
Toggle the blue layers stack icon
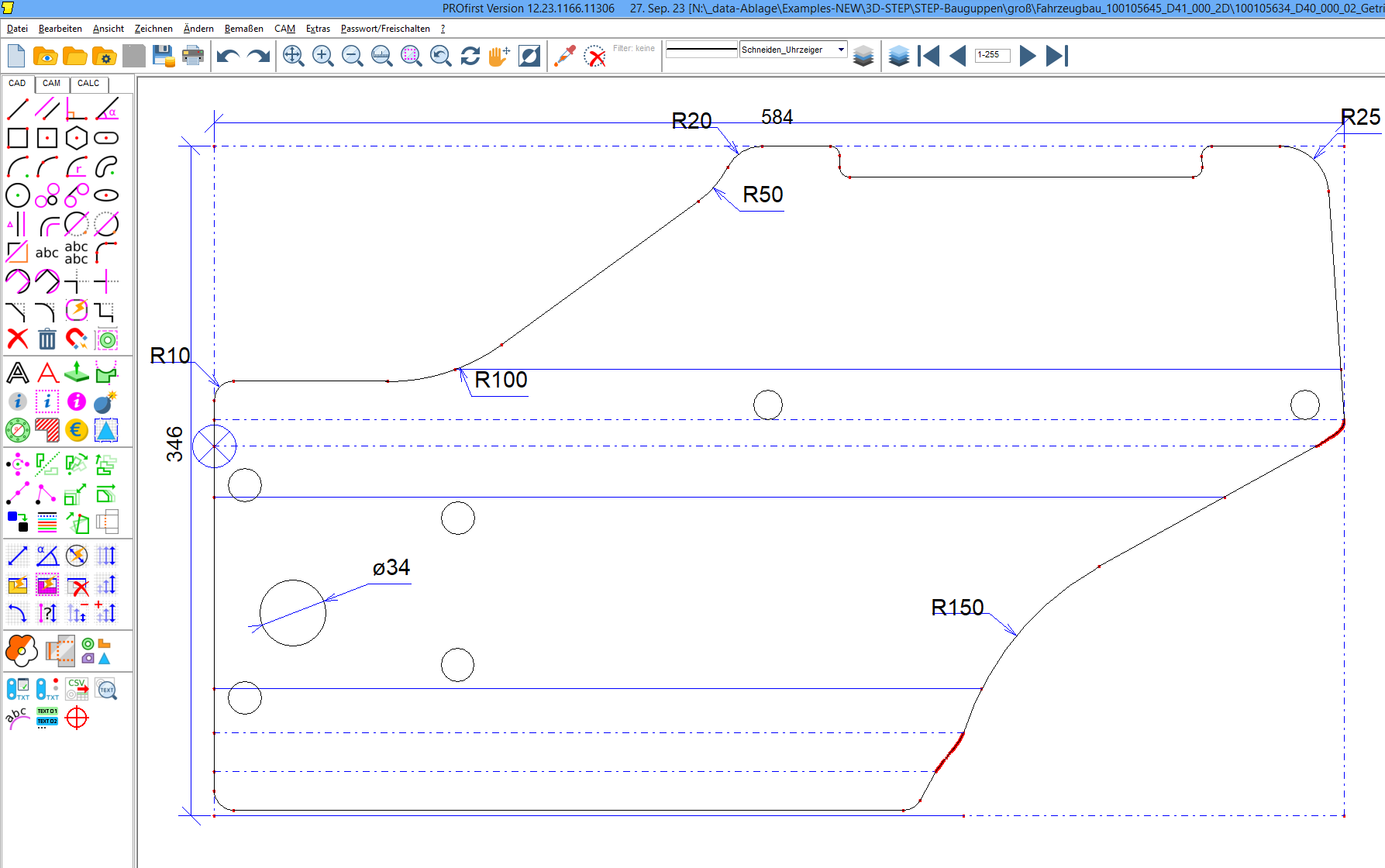[899, 56]
